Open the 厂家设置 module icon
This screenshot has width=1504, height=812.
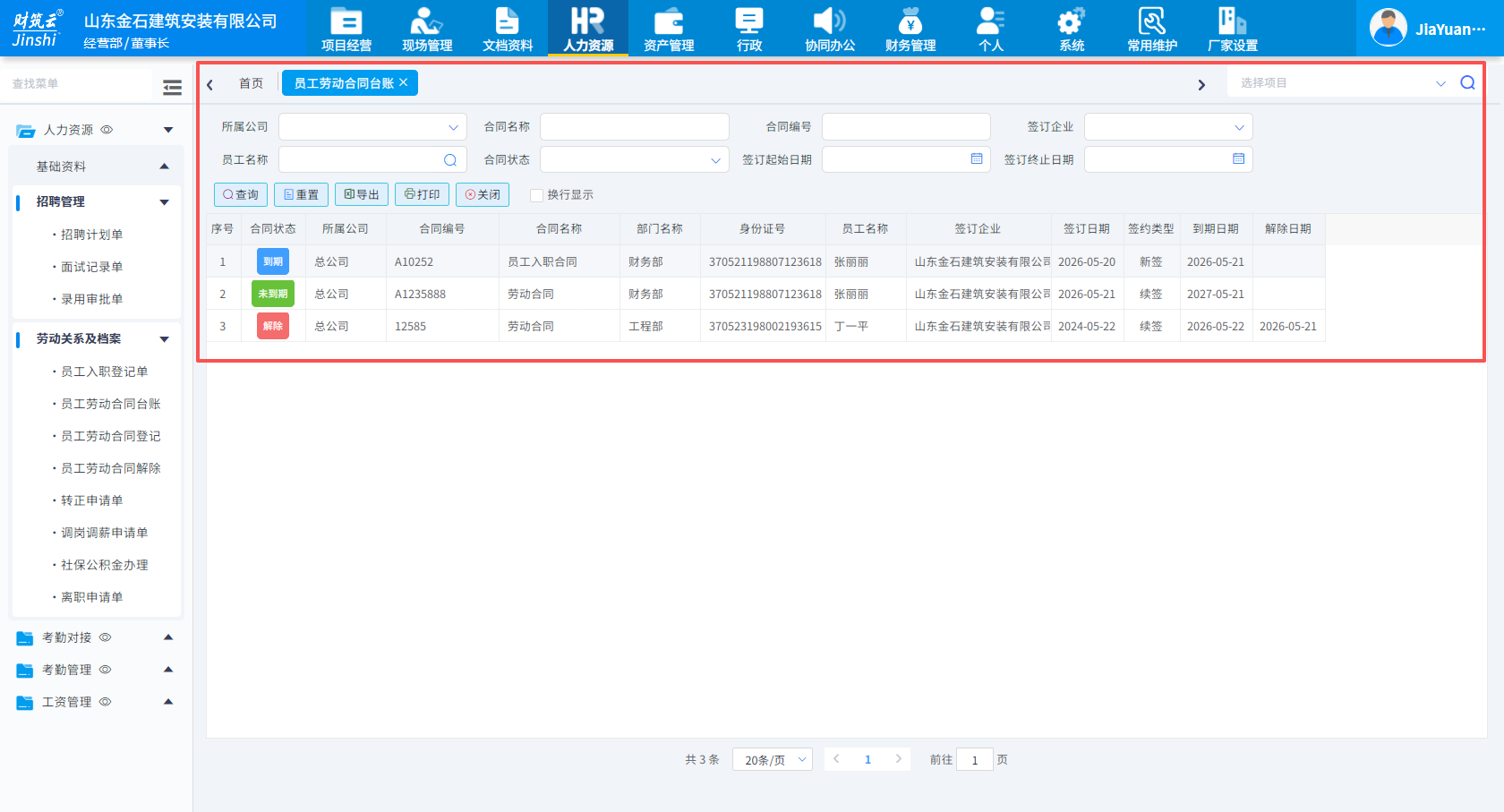(1232, 21)
